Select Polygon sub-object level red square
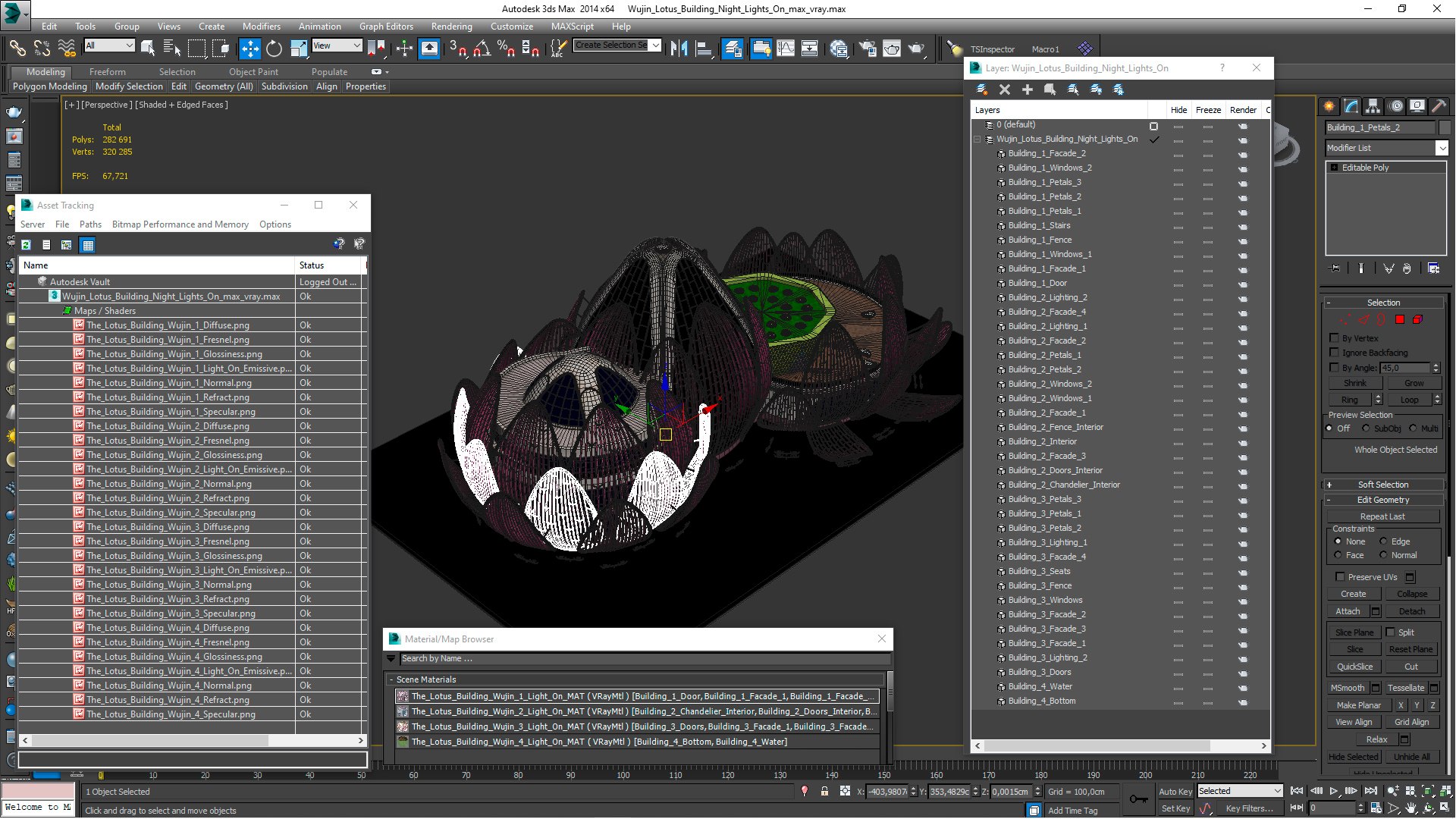 pos(1400,319)
